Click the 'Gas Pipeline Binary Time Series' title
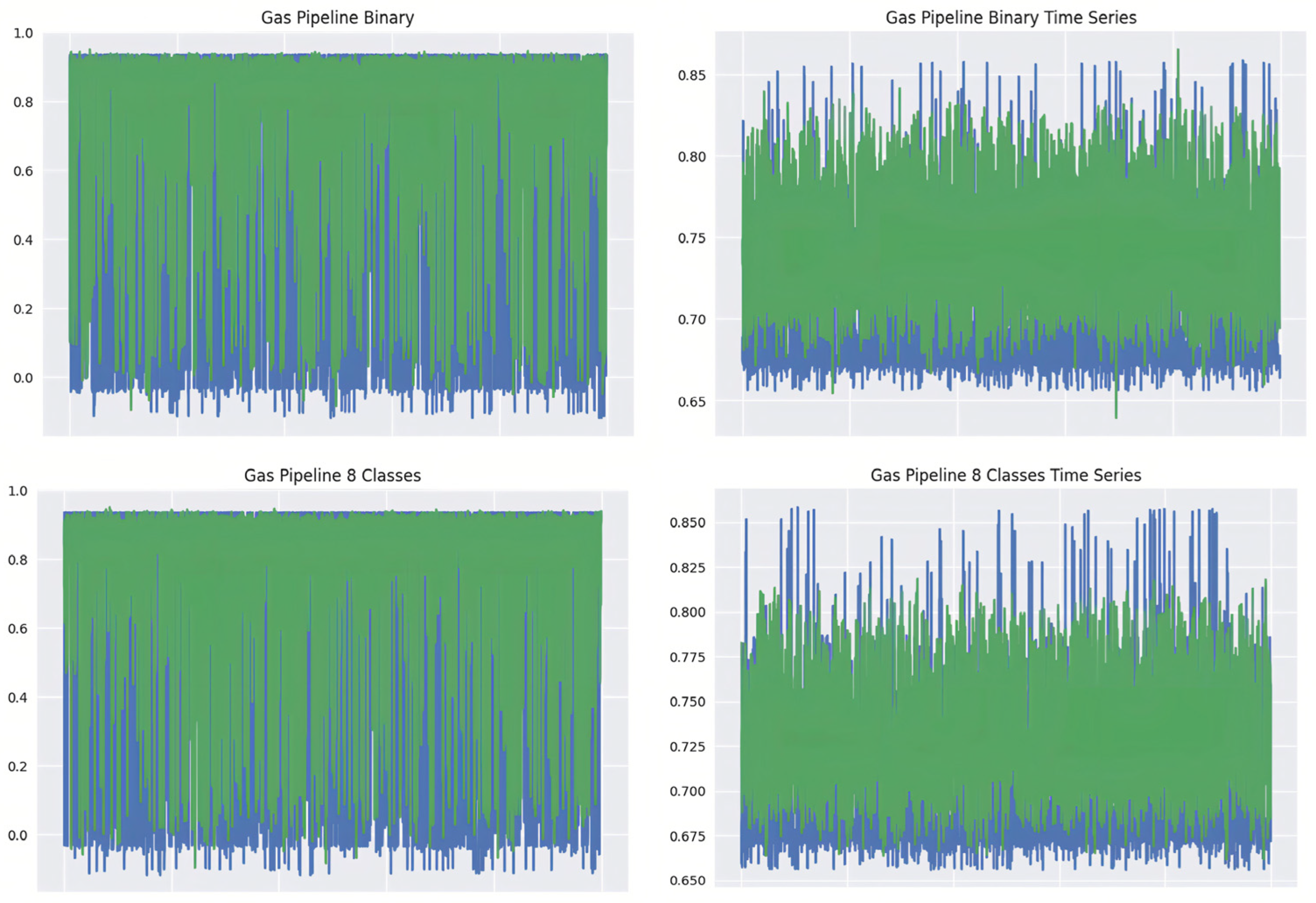The height and width of the screenshot is (903, 1316). click(x=1011, y=17)
